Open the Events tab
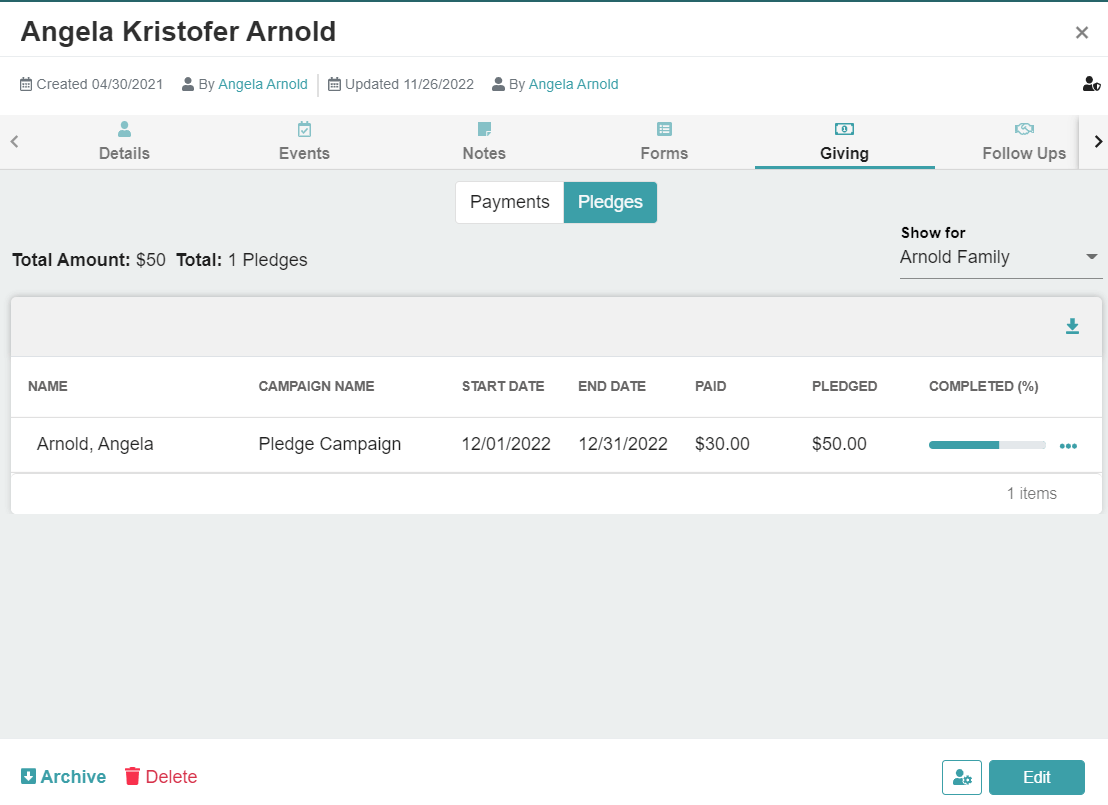Viewport: 1108px width, 805px height. coord(305,142)
